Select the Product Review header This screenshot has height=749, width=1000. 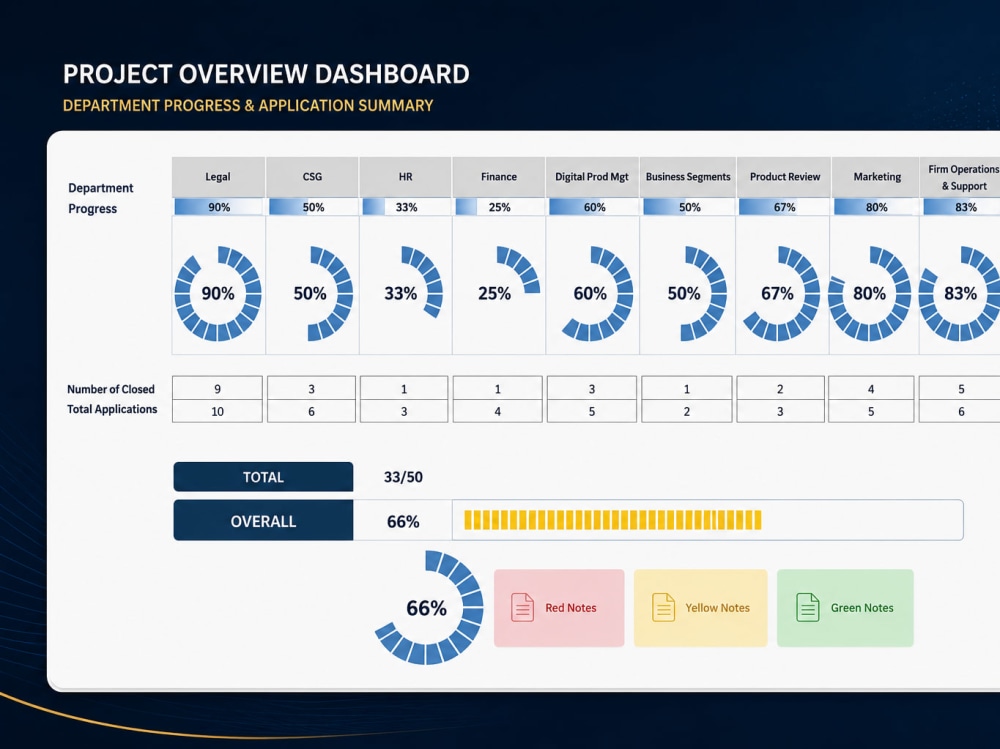[784, 177]
